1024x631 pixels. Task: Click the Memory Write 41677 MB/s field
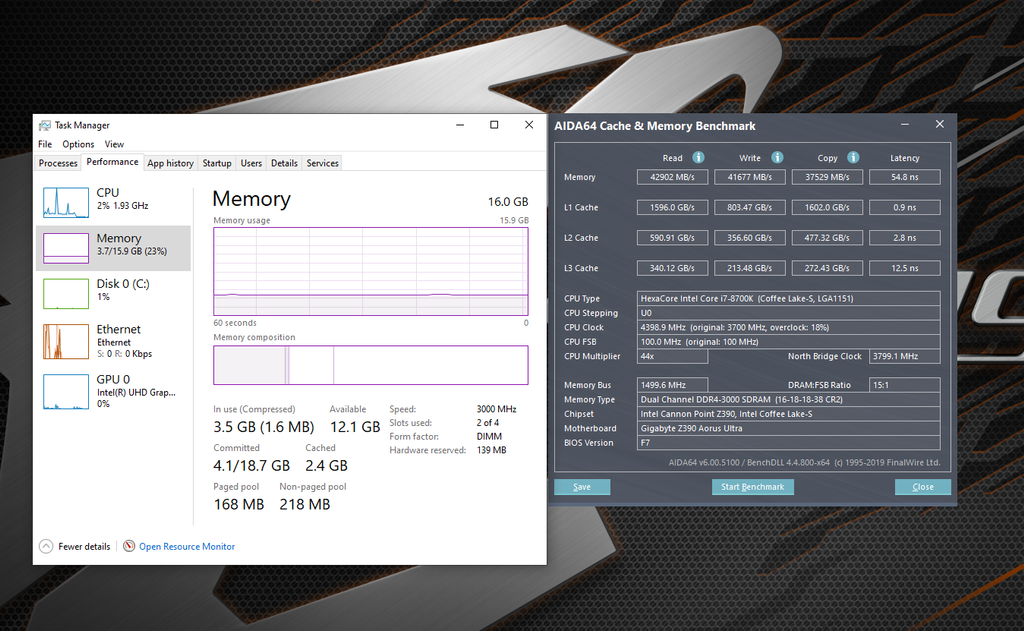pos(750,177)
